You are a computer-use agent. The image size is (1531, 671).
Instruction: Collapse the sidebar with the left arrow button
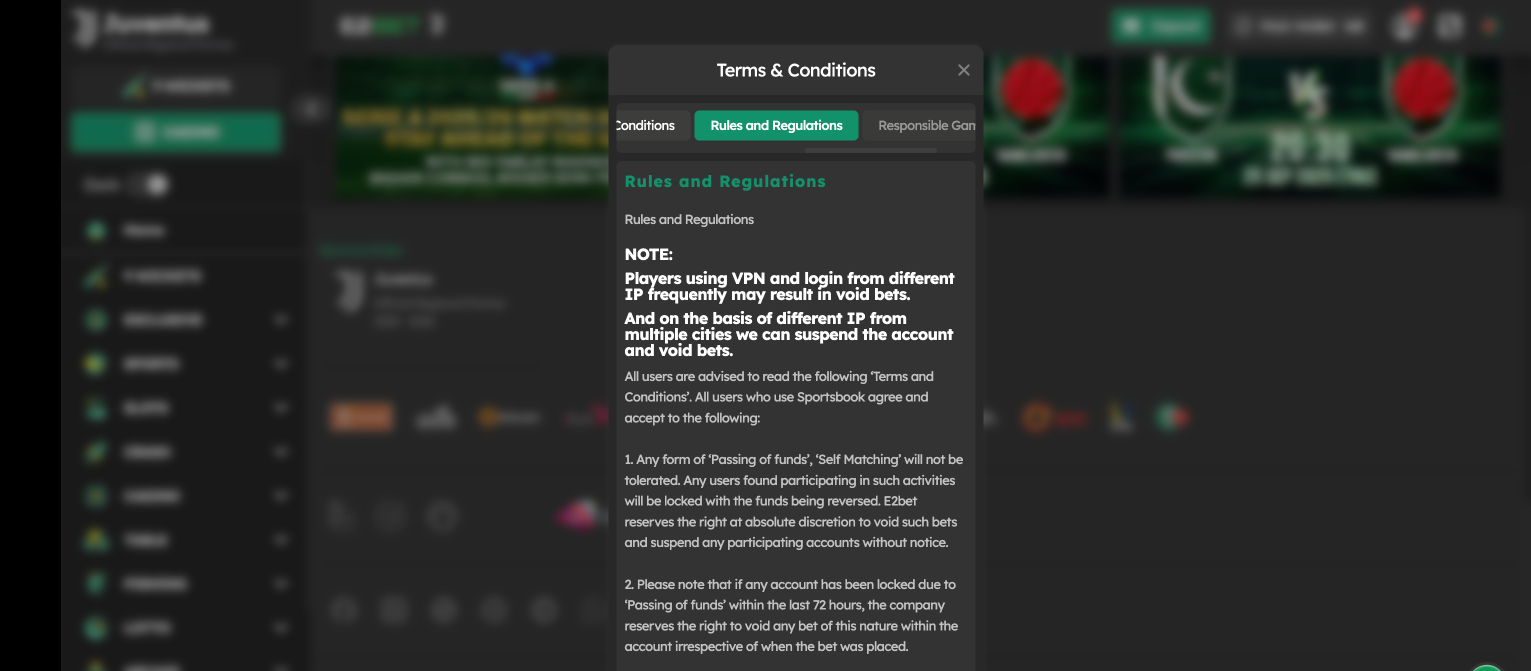pos(310,107)
